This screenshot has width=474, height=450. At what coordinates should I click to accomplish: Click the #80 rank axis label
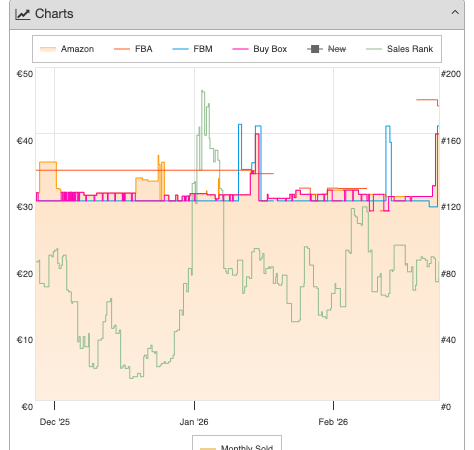pos(448,274)
